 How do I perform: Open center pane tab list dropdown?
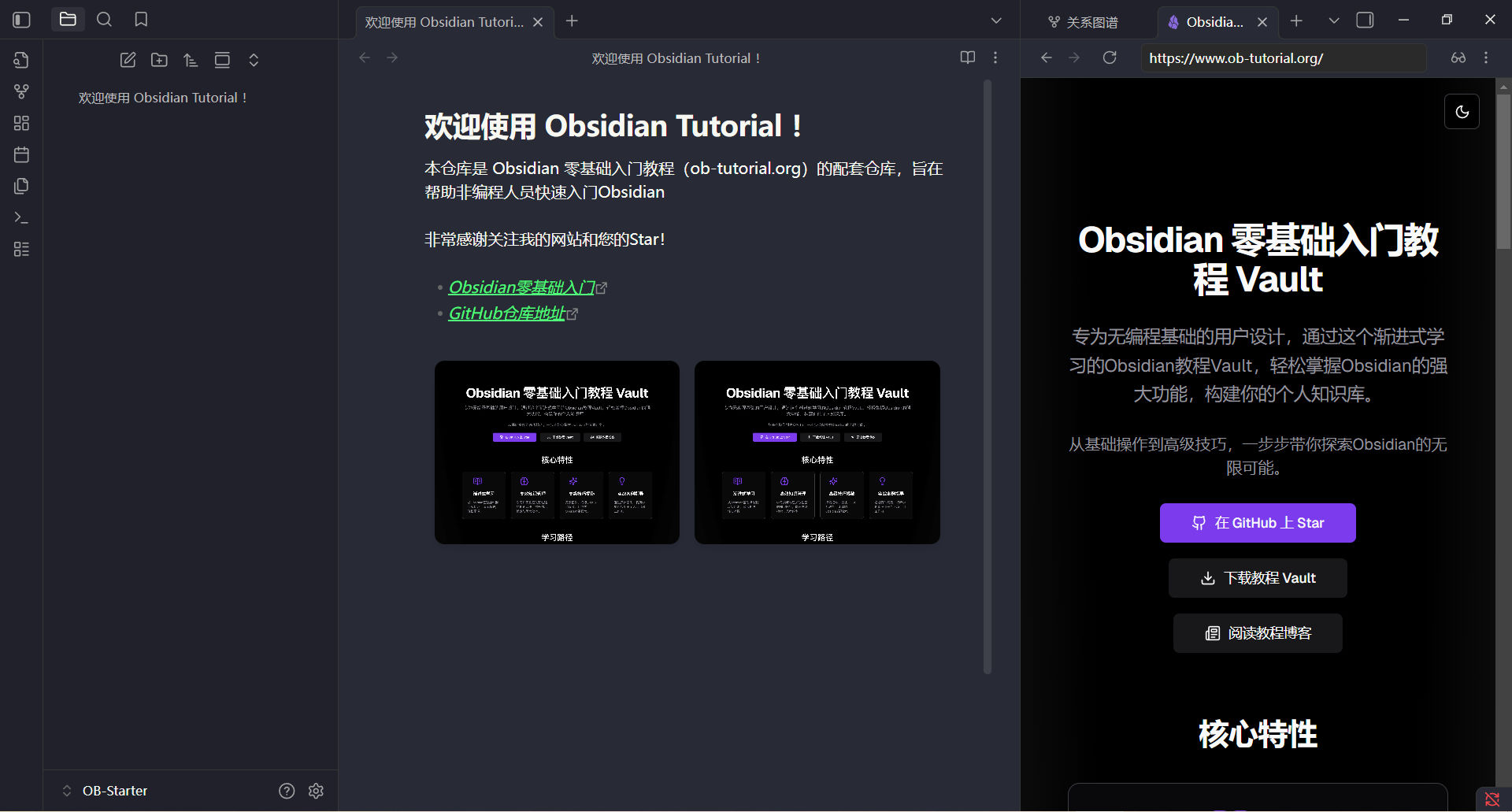pos(996,21)
